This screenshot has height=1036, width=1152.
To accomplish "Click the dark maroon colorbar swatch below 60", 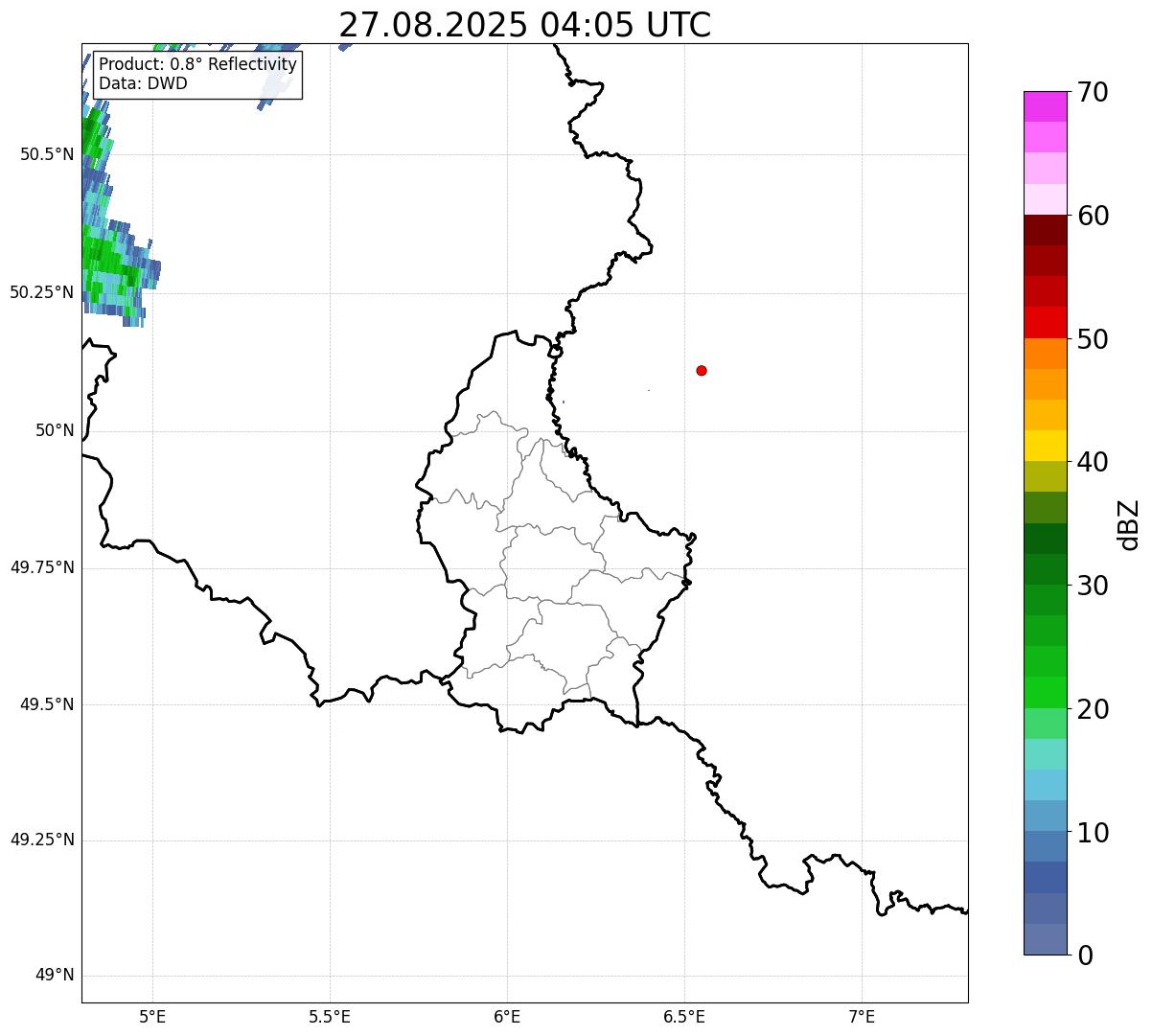I will point(1045,230).
